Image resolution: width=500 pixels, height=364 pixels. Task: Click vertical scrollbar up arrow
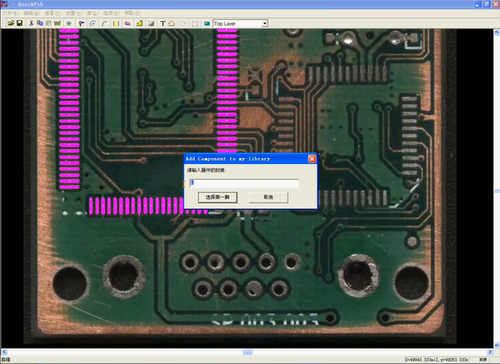(497, 32)
